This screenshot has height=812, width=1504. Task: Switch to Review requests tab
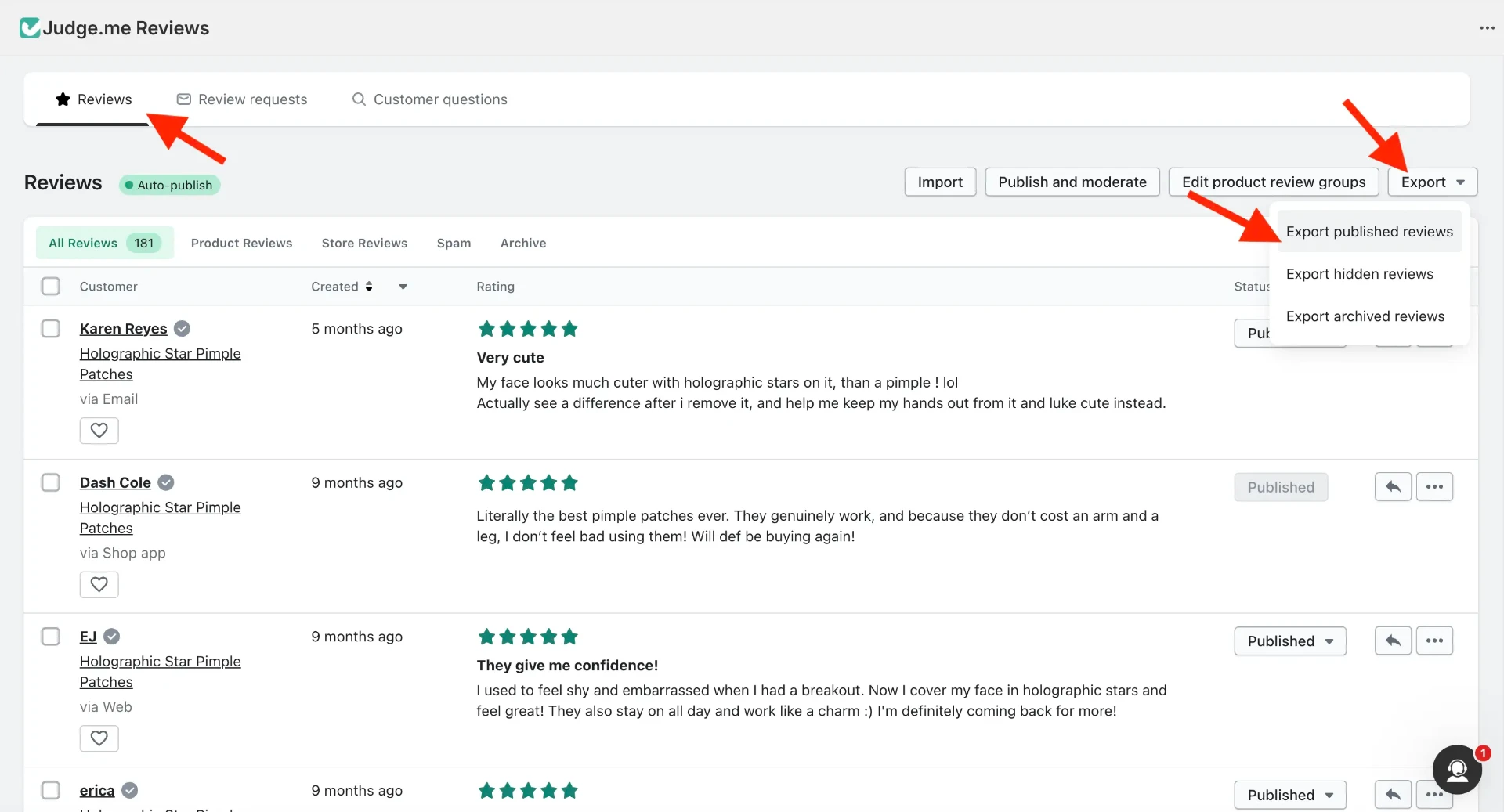(242, 99)
